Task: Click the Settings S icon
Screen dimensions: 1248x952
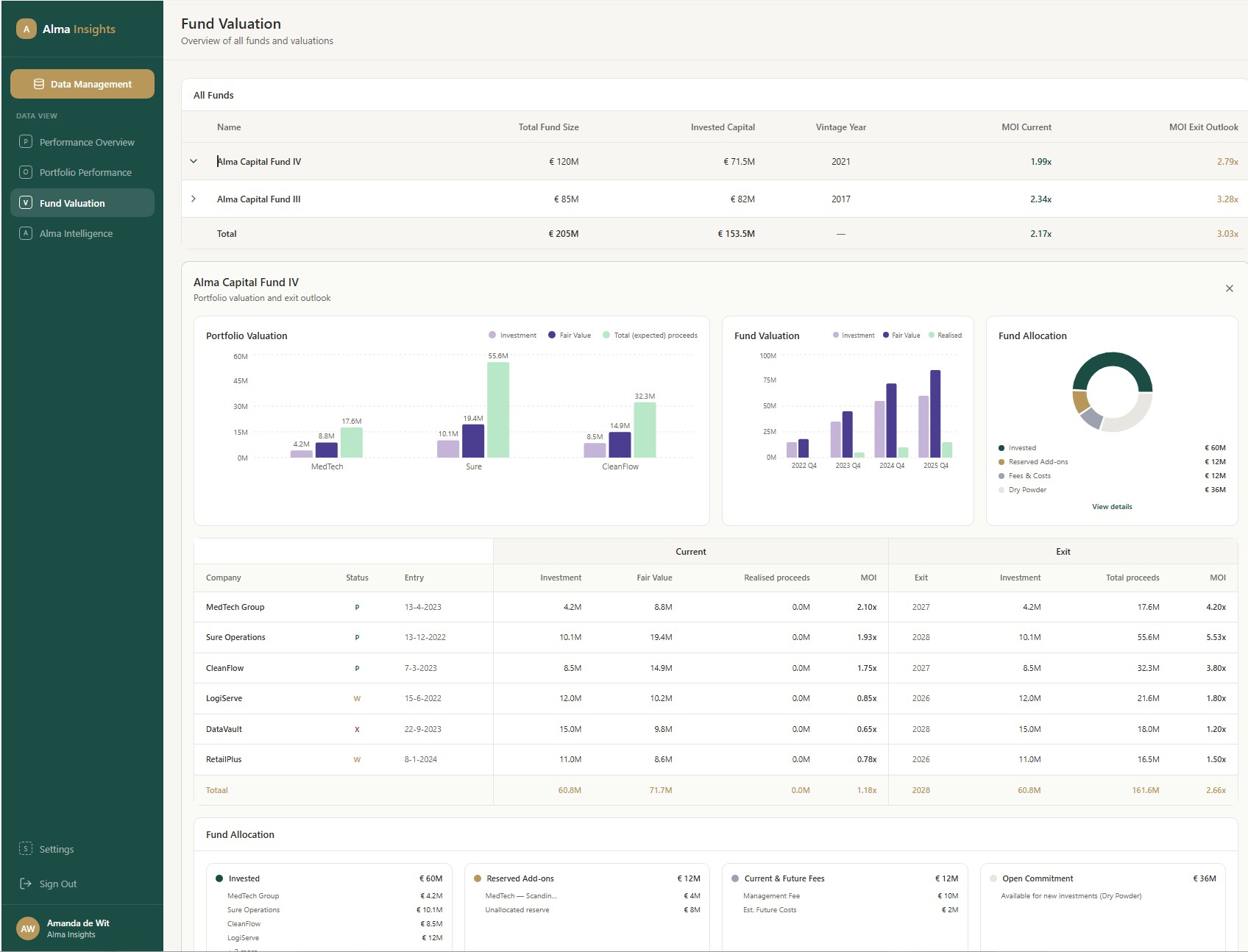Action: pyautogui.click(x=26, y=848)
